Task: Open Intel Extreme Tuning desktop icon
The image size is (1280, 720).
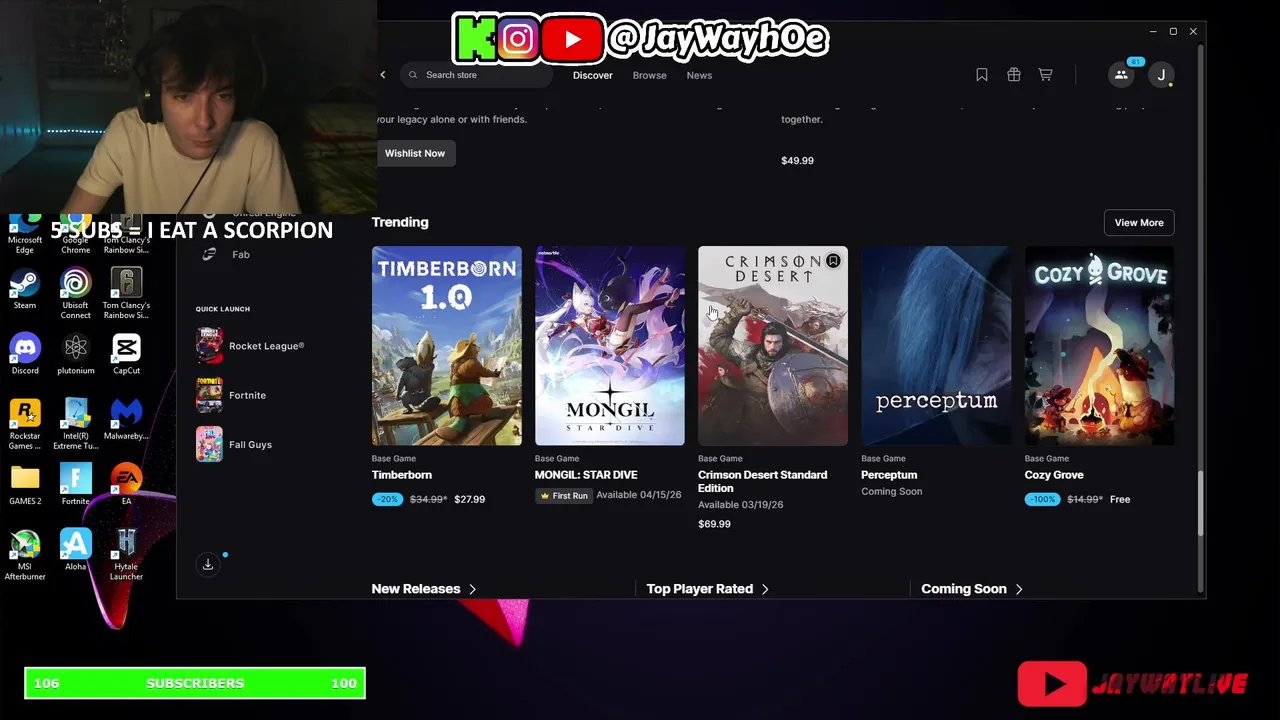Action: pyautogui.click(x=75, y=424)
